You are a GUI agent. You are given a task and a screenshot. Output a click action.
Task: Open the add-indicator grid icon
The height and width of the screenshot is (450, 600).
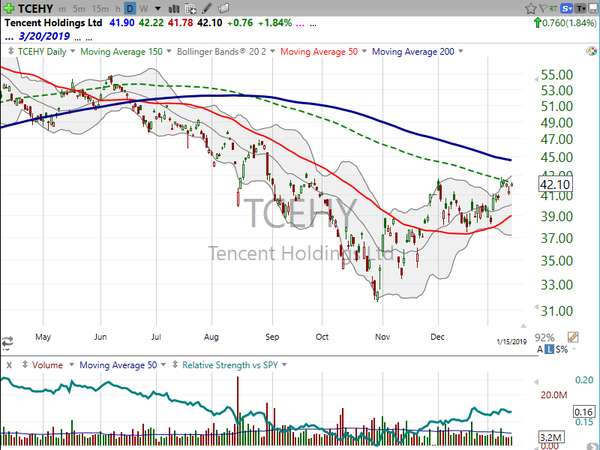pyautogui.click(x=190, y=8)
